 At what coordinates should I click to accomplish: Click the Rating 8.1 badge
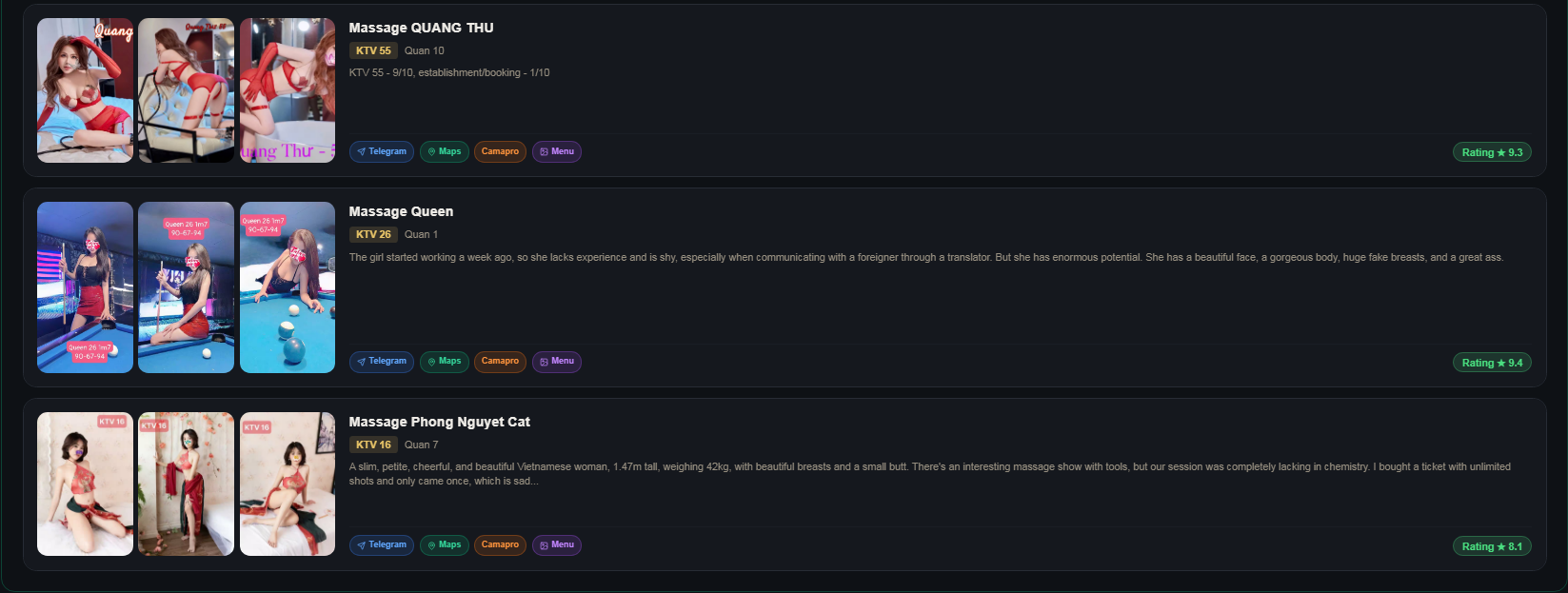(1492, 546)
